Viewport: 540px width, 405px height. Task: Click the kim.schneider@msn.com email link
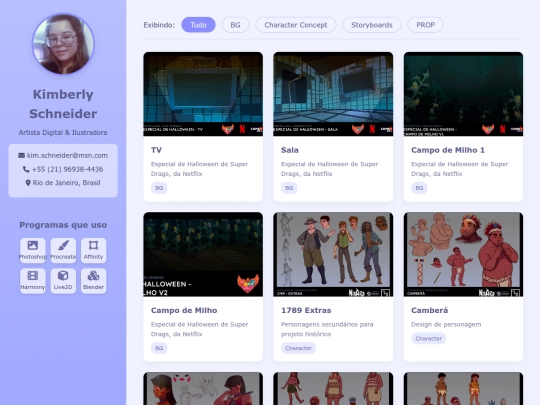click(67, 155)
